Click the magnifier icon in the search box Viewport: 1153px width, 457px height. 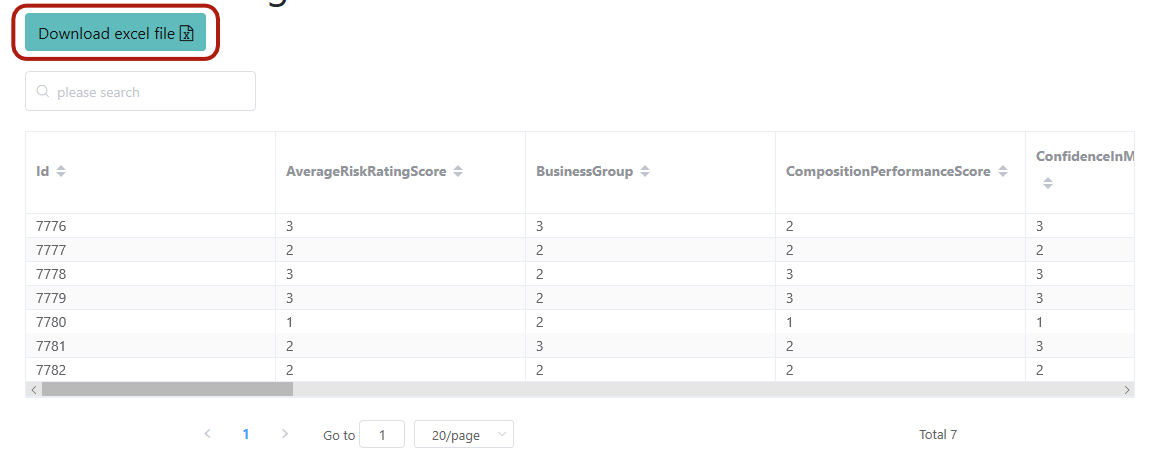pyautogui.click(x=43, y=91)
